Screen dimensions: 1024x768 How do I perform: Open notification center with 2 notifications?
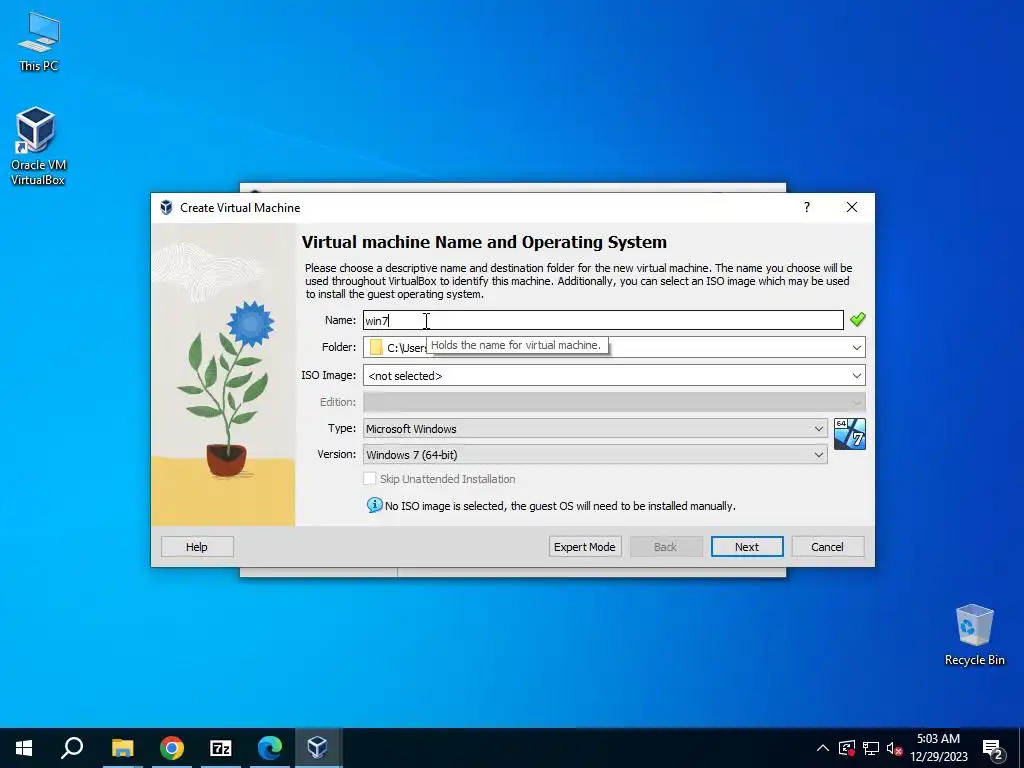coord(993,749)
